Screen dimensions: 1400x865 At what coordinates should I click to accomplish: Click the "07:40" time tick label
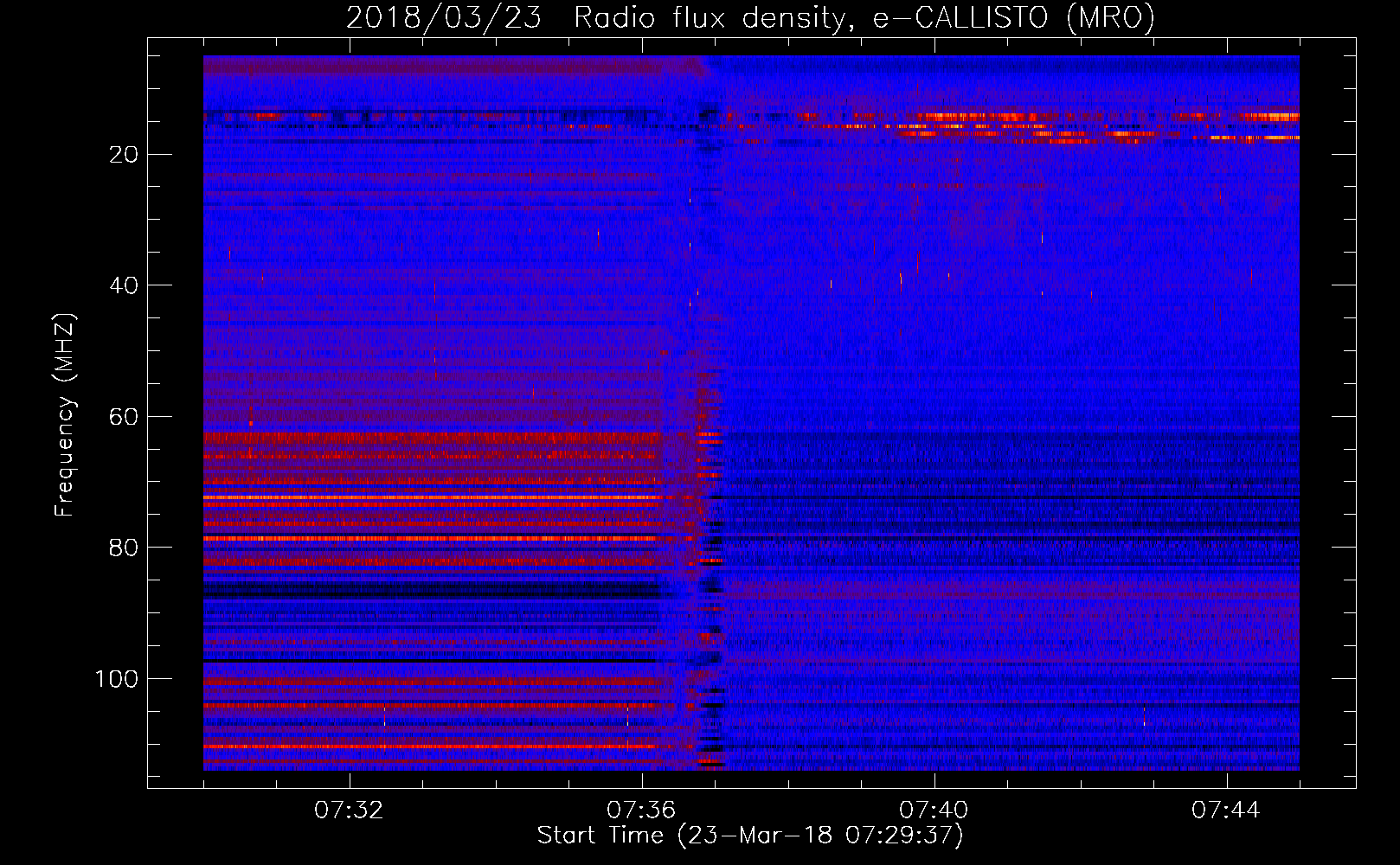[x=934, y=811]
